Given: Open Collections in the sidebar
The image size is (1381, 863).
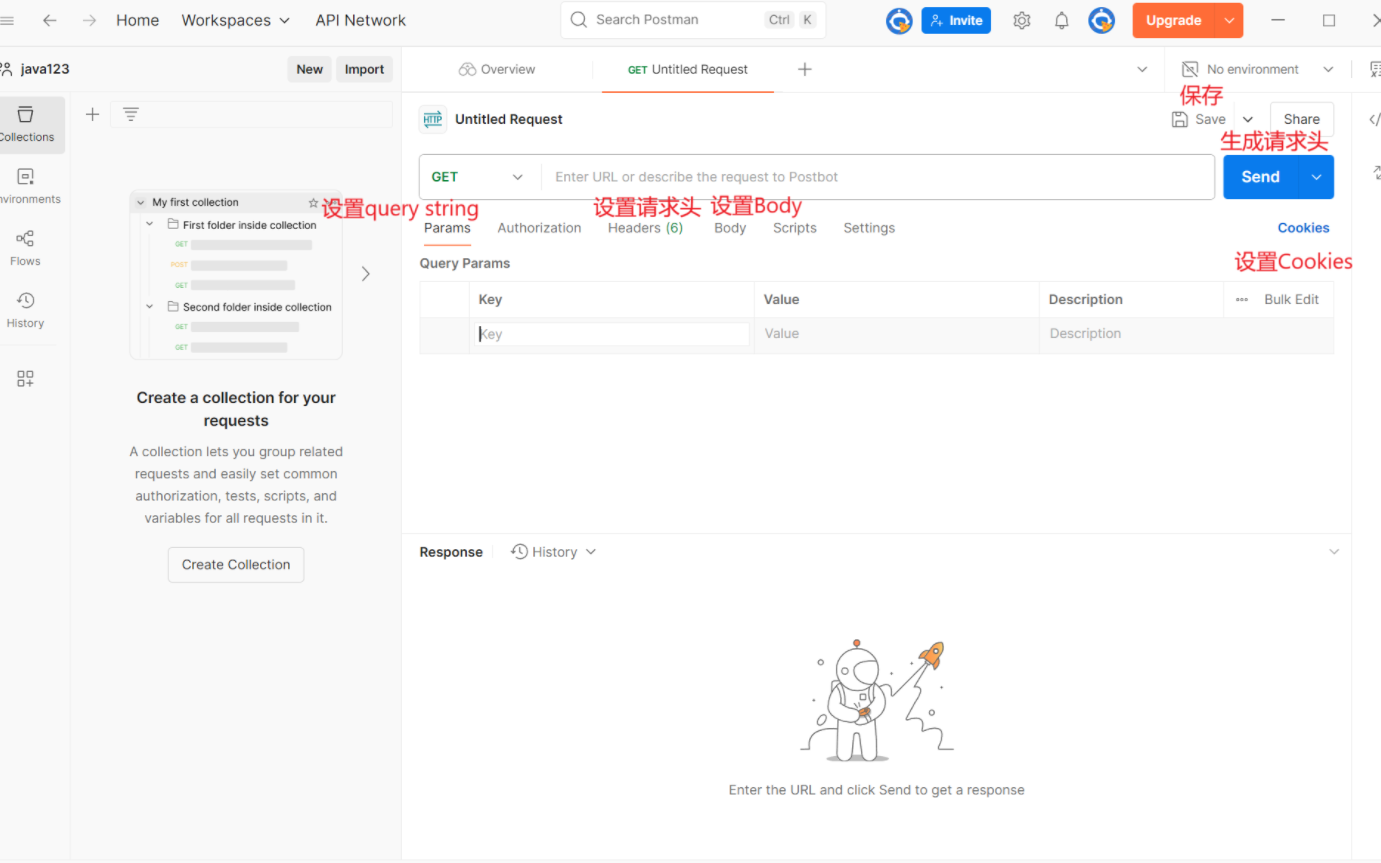Looking at the screenshot, I should coord(27,124).
